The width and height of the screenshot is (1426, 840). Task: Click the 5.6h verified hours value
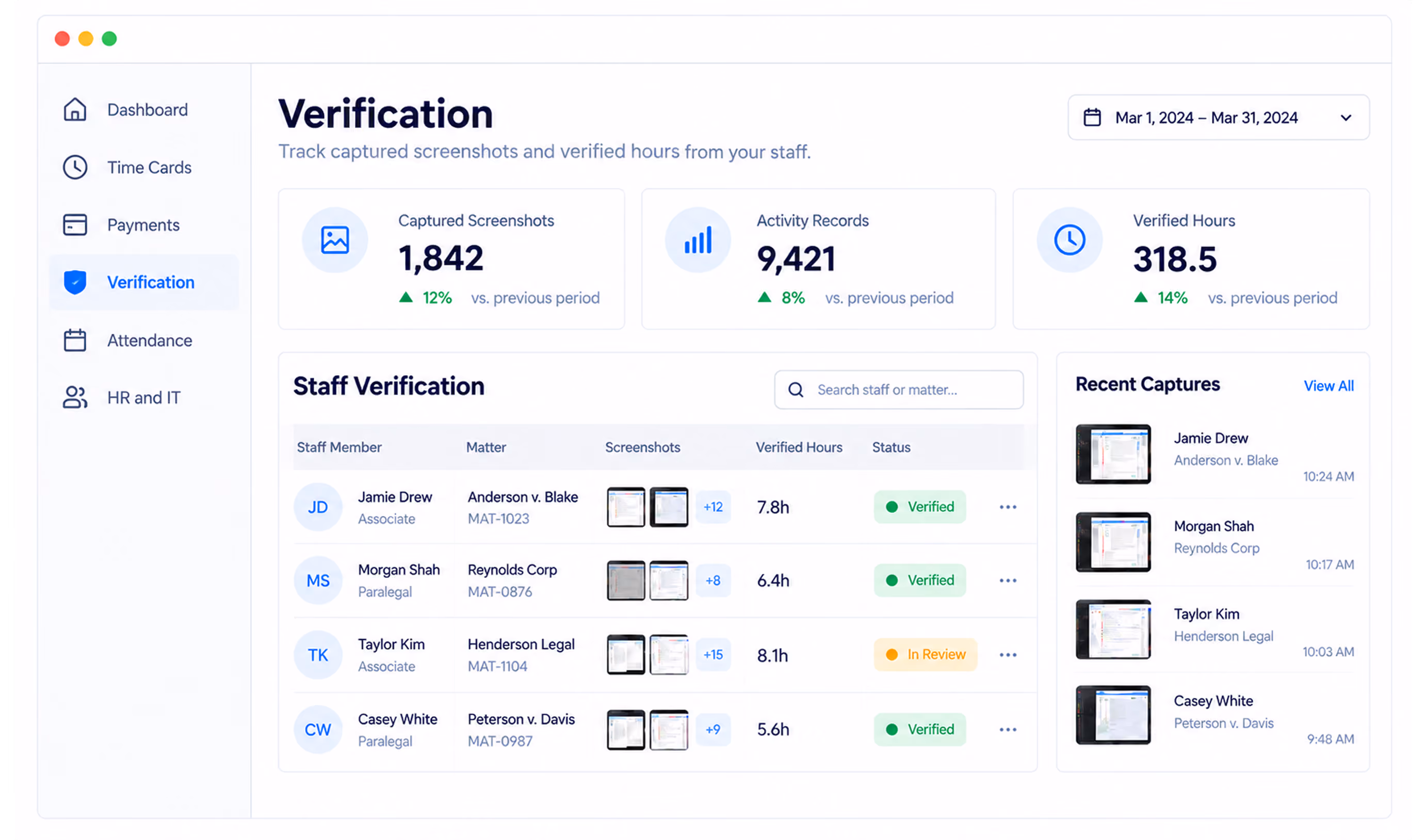pyautogui.click(x=773, y=730)
